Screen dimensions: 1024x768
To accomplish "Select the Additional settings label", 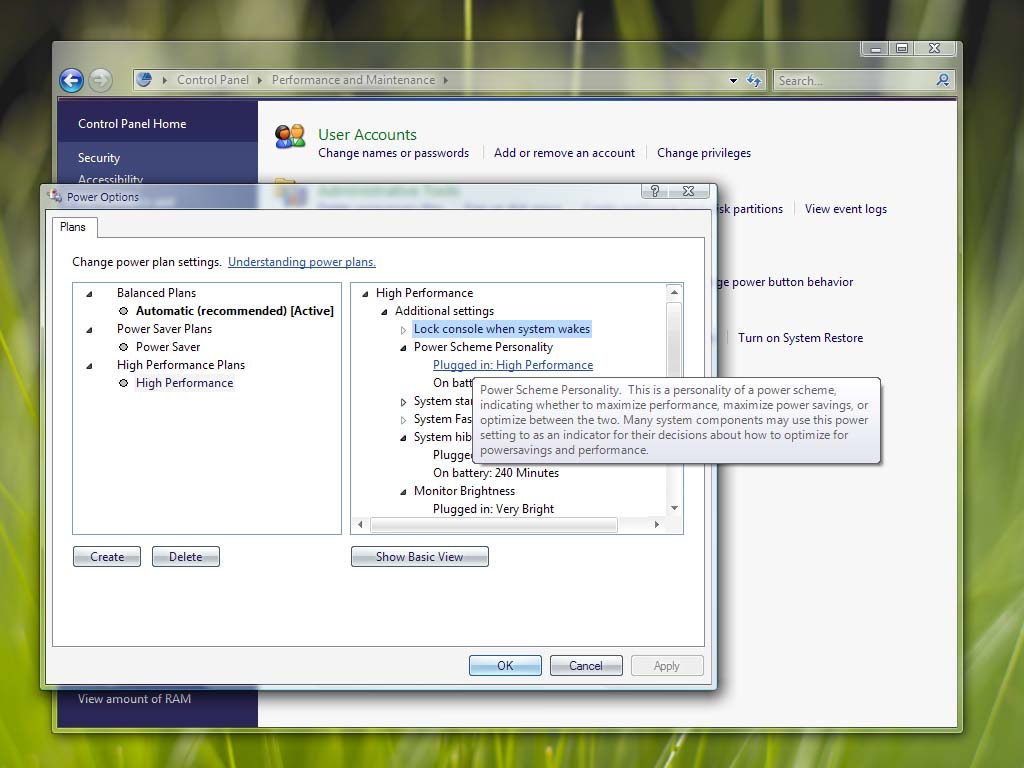I will [444, 311].
